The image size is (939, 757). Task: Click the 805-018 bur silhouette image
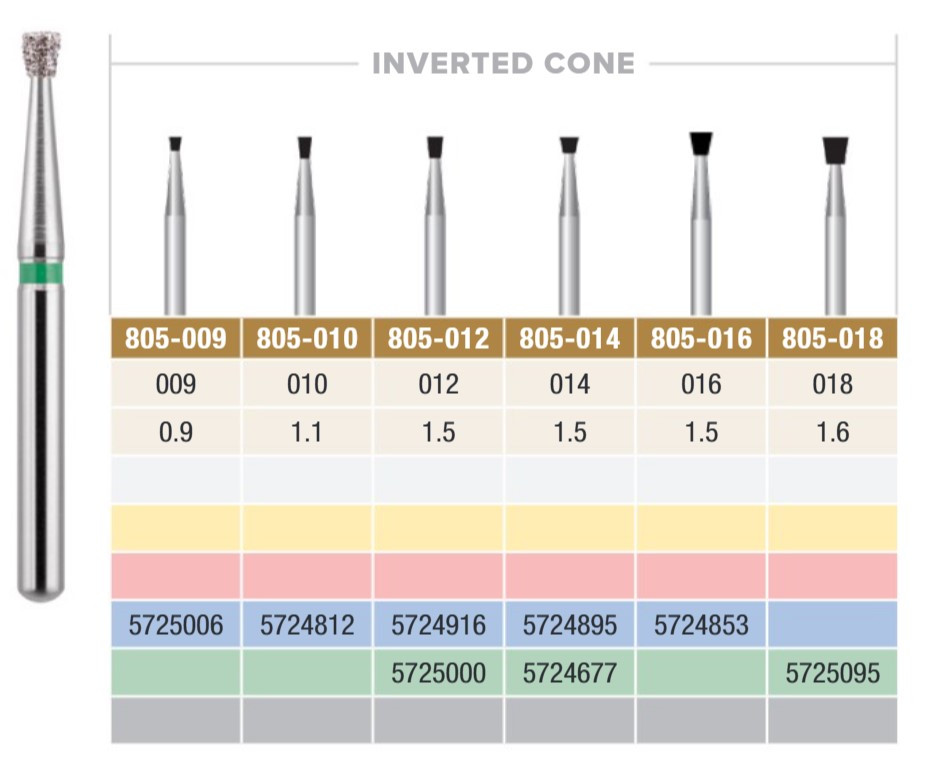[835, 225]
